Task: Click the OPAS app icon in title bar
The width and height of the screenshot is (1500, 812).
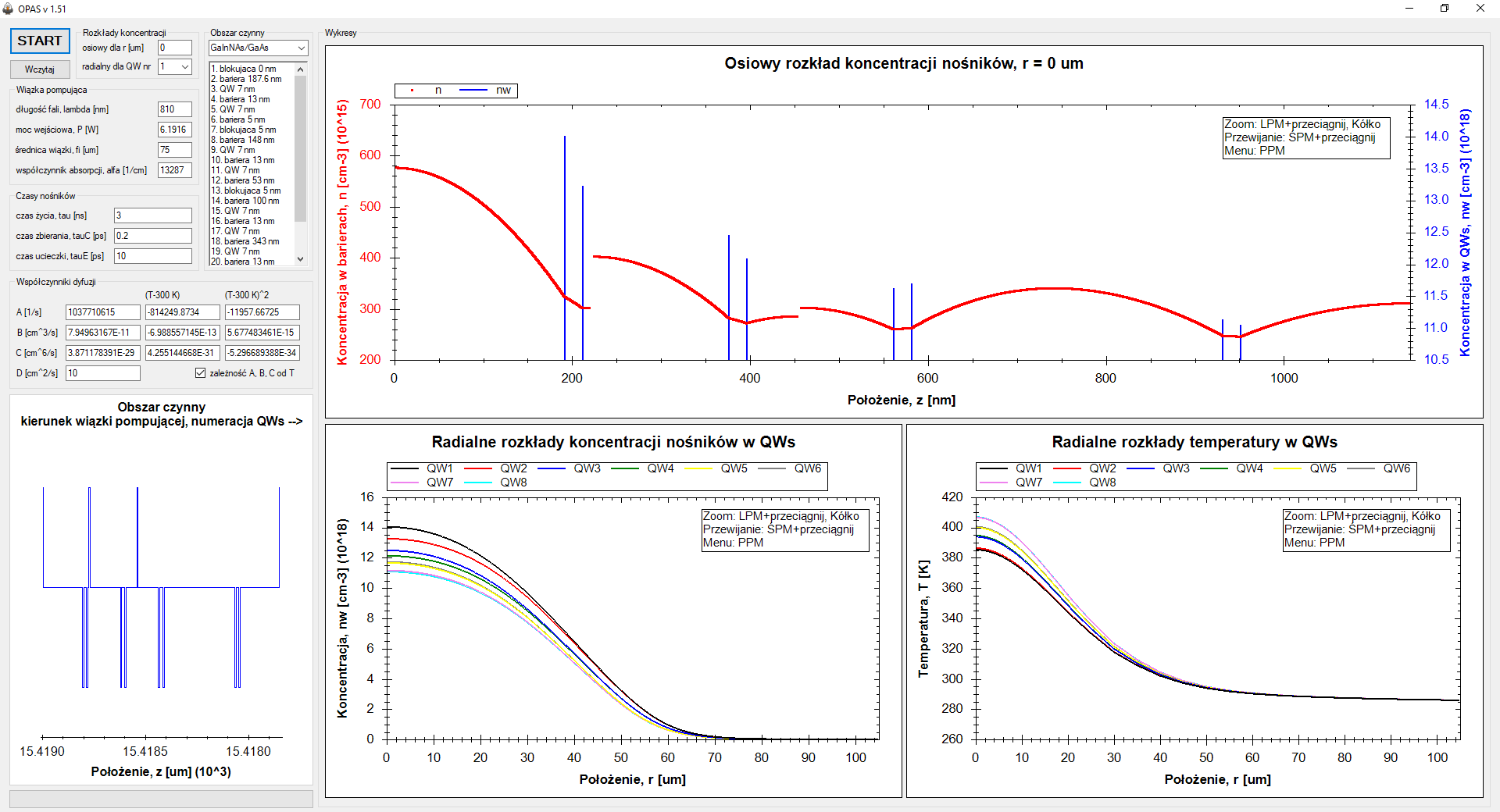Action: point(9,9)
